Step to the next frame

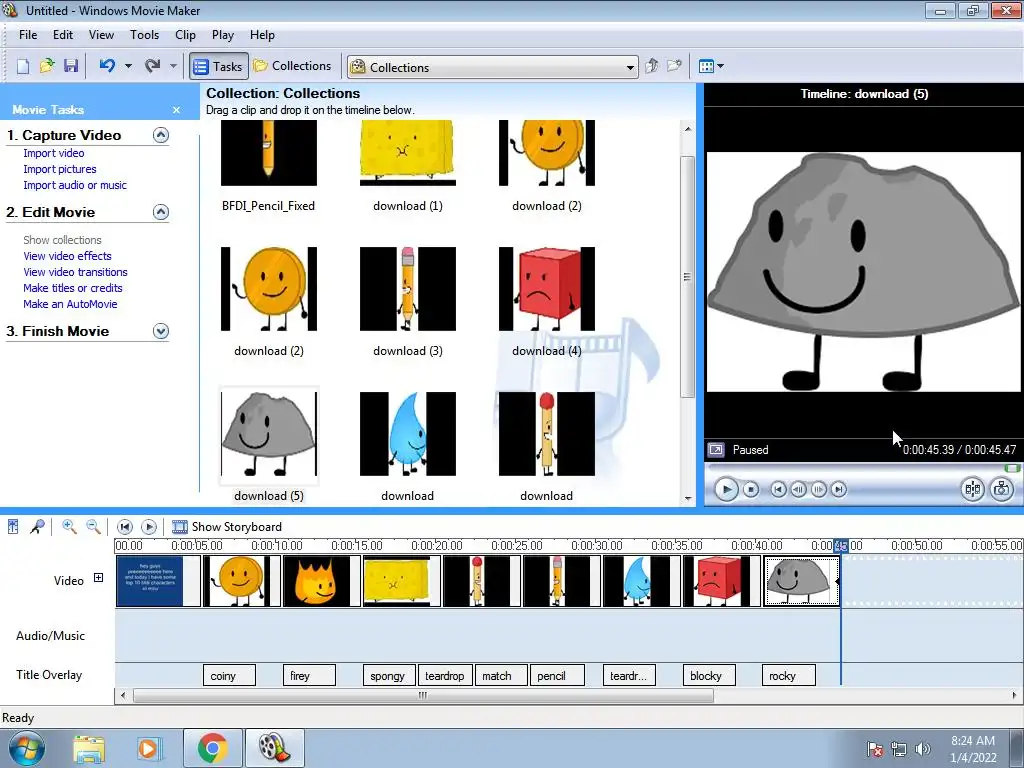point(818,489)
